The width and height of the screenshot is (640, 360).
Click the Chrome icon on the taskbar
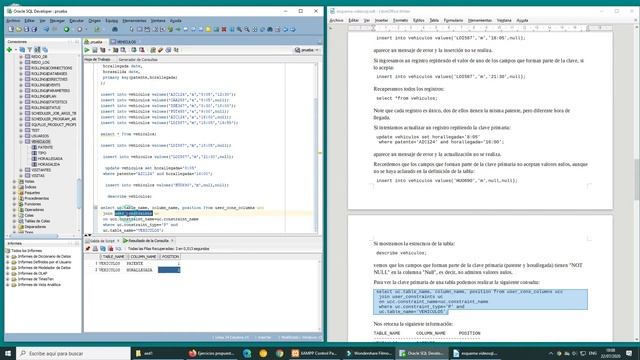tap(280, 353)
